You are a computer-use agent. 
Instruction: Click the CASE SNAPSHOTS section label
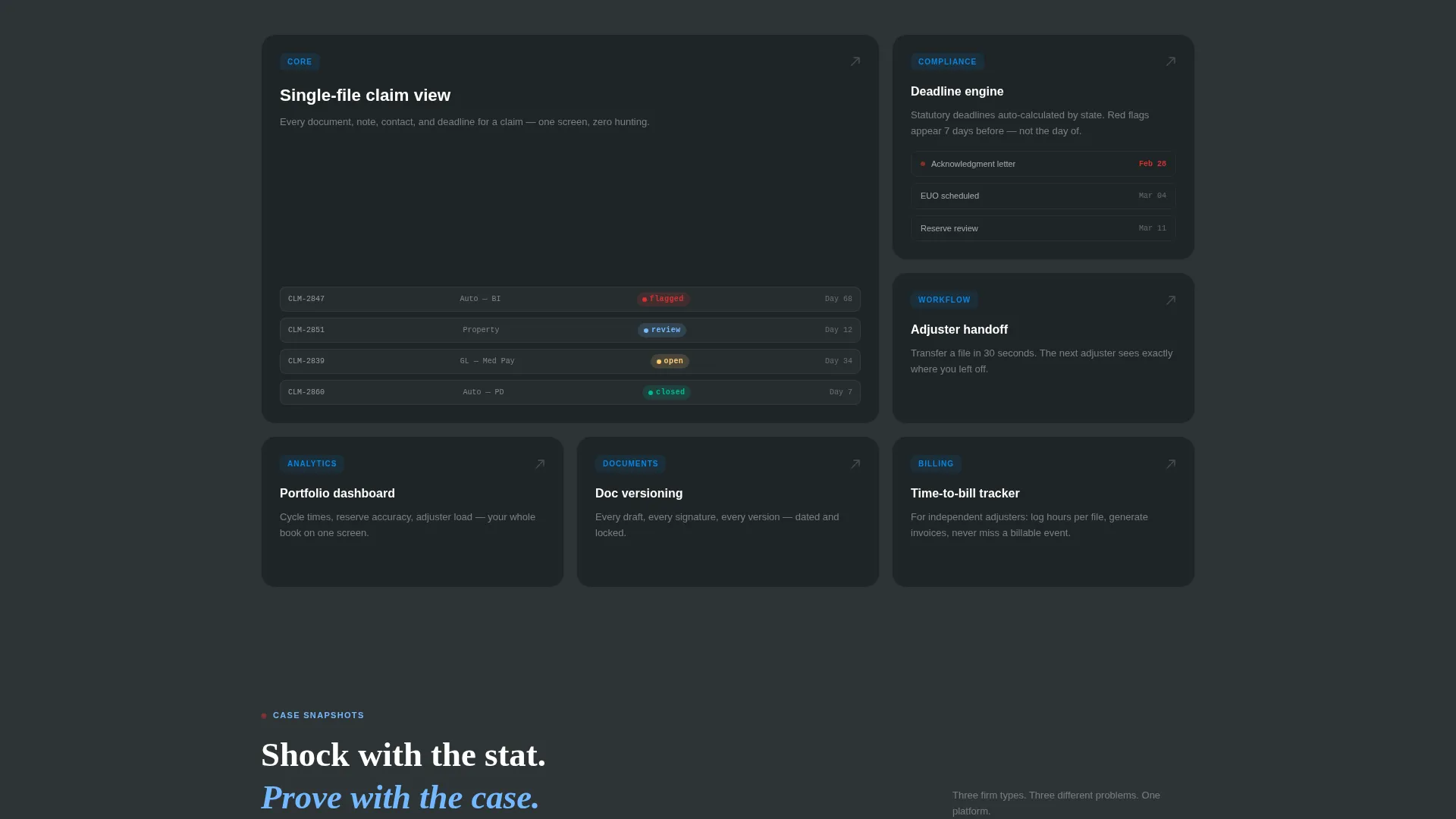[318, 715]
